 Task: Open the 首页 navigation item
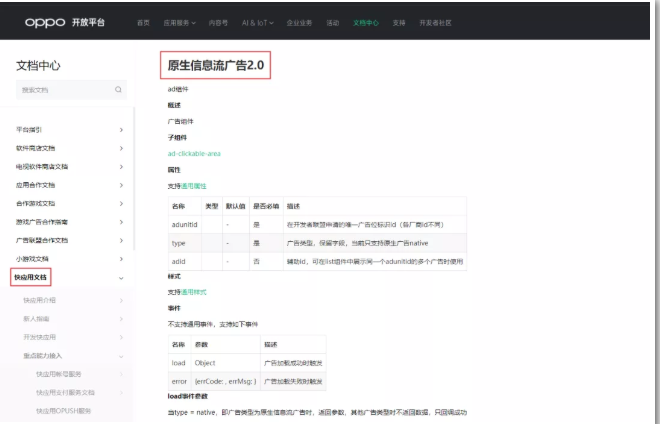[x=143, y=23]
